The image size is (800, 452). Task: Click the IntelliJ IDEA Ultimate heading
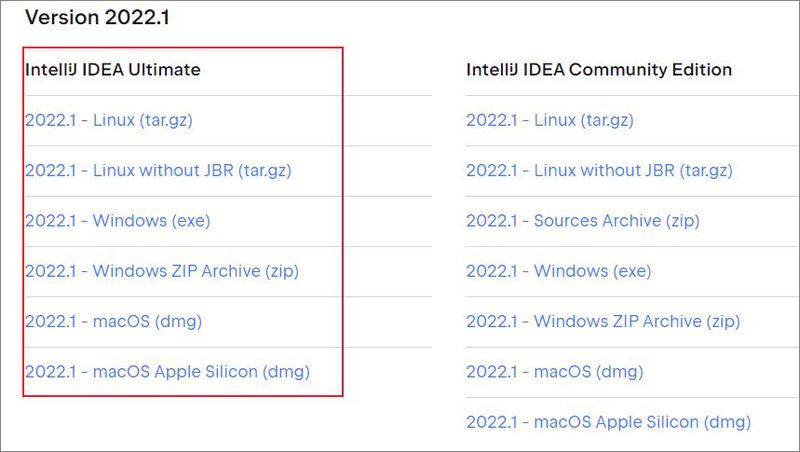click(113, 69)
